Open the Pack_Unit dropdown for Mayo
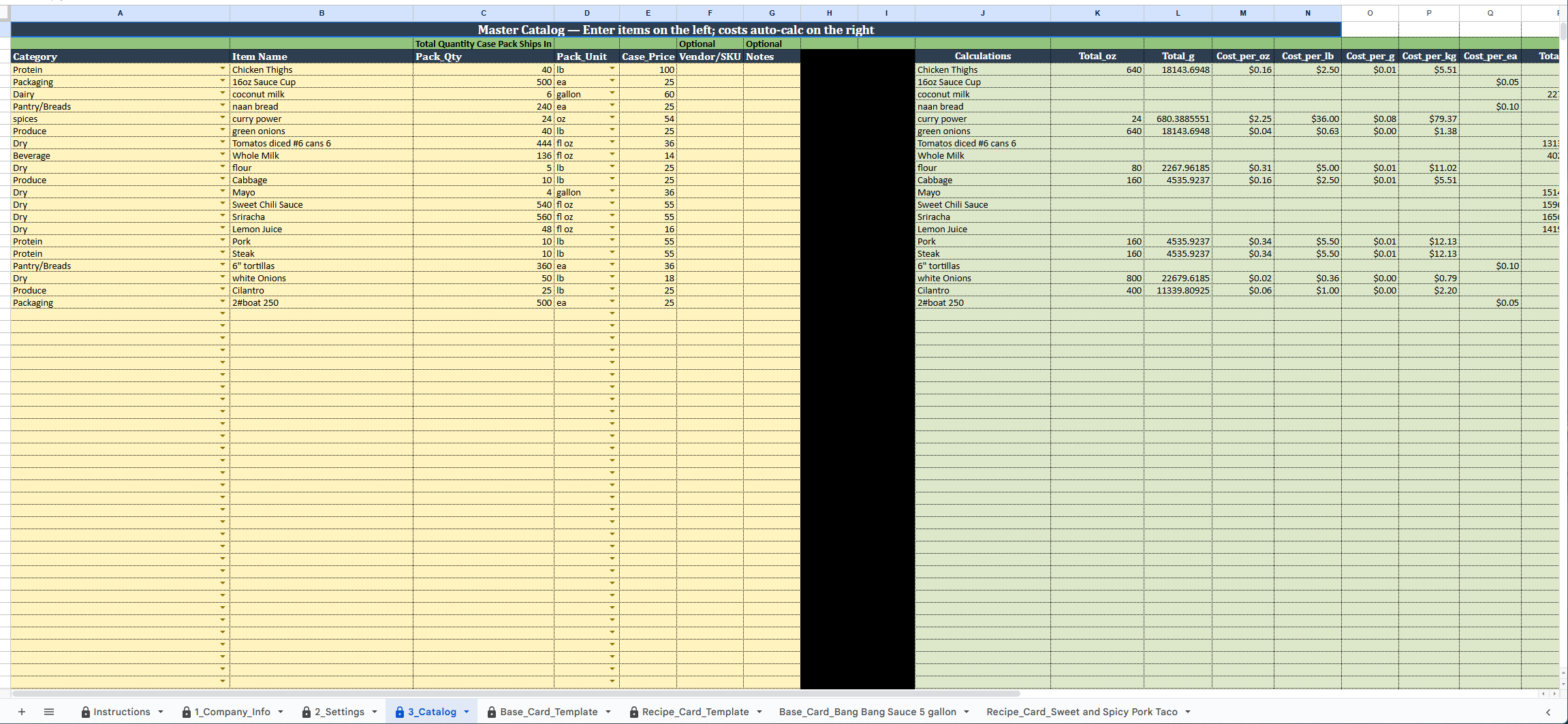 (x=612, y=192)
